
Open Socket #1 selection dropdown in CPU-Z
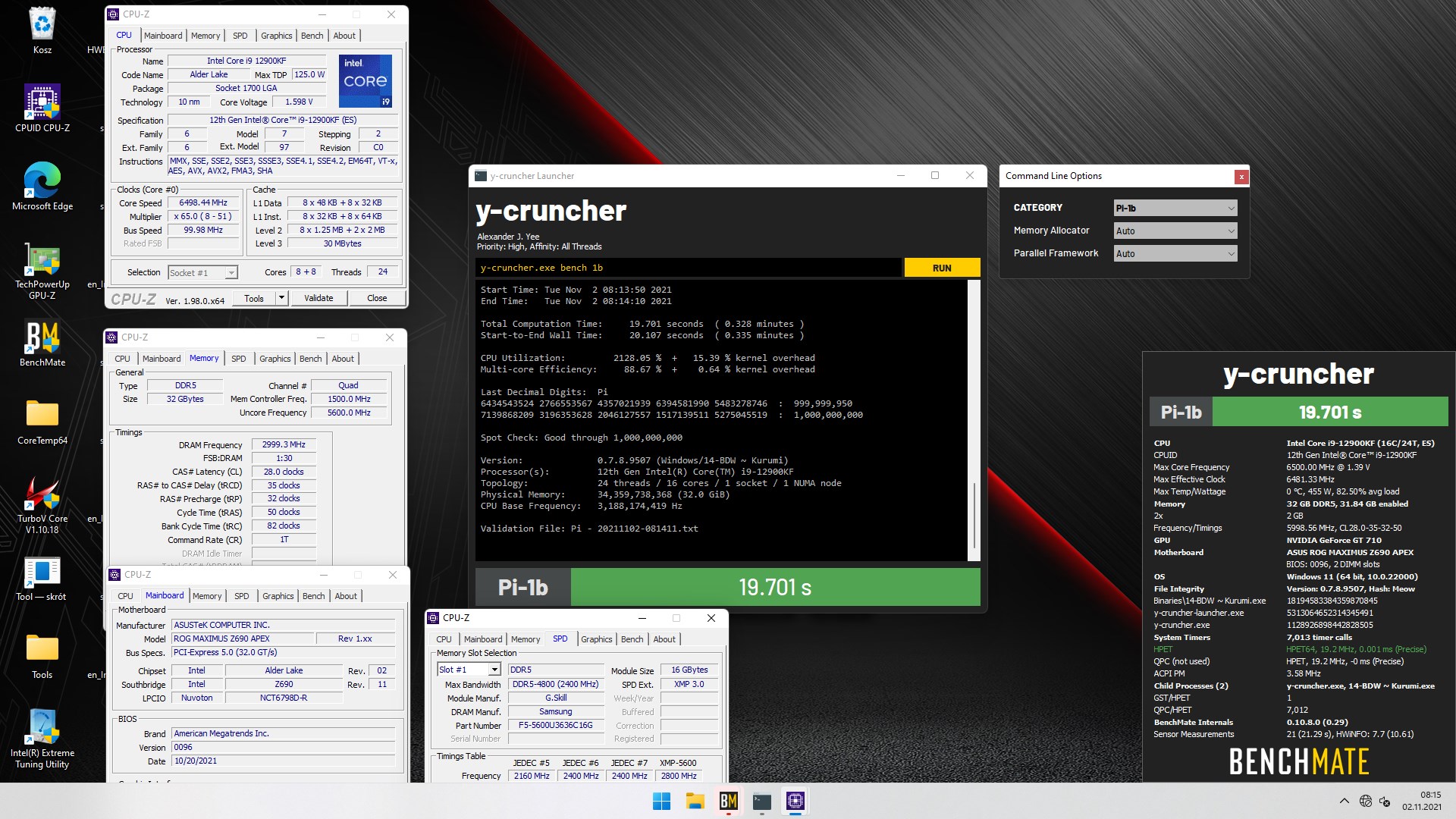pos(202,273)
